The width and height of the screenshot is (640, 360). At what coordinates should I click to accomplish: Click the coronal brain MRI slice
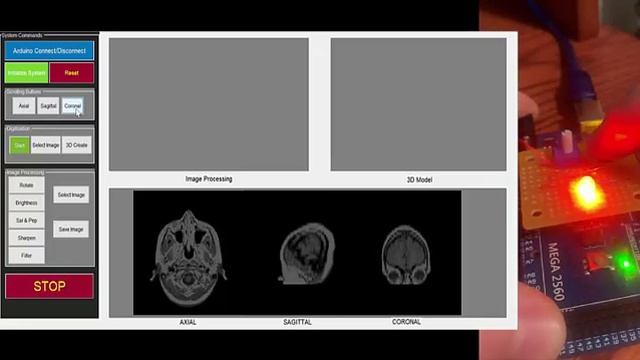coord(406,255)
